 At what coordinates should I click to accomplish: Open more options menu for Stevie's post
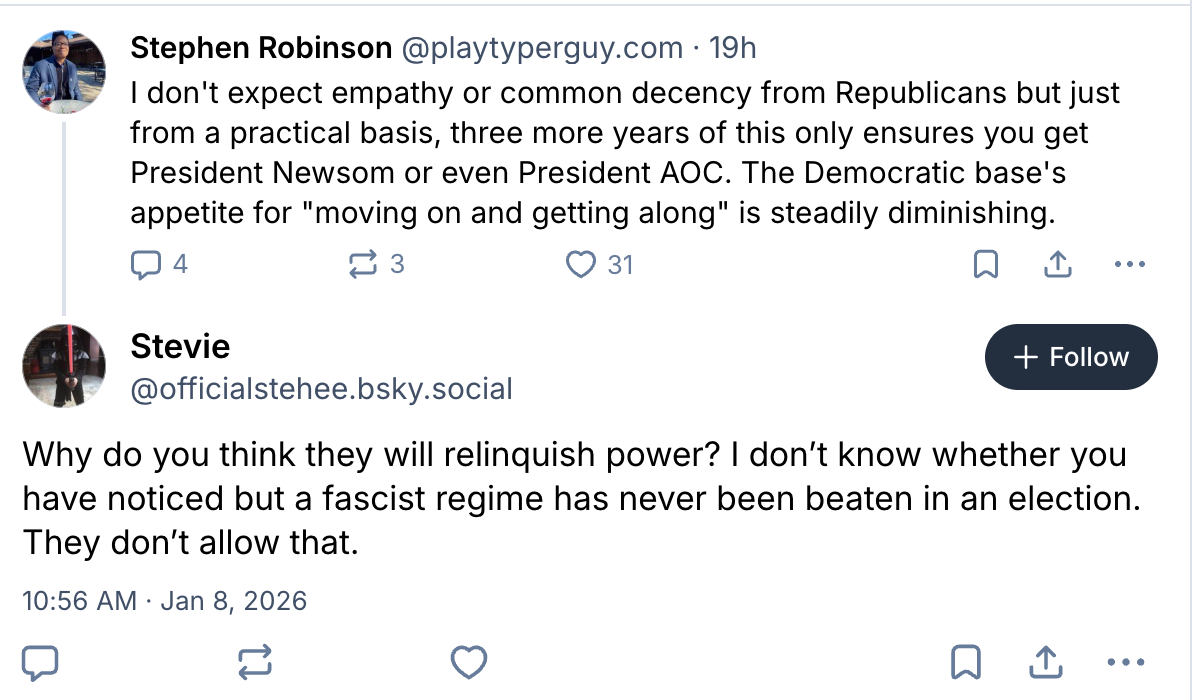[1126, 661]
